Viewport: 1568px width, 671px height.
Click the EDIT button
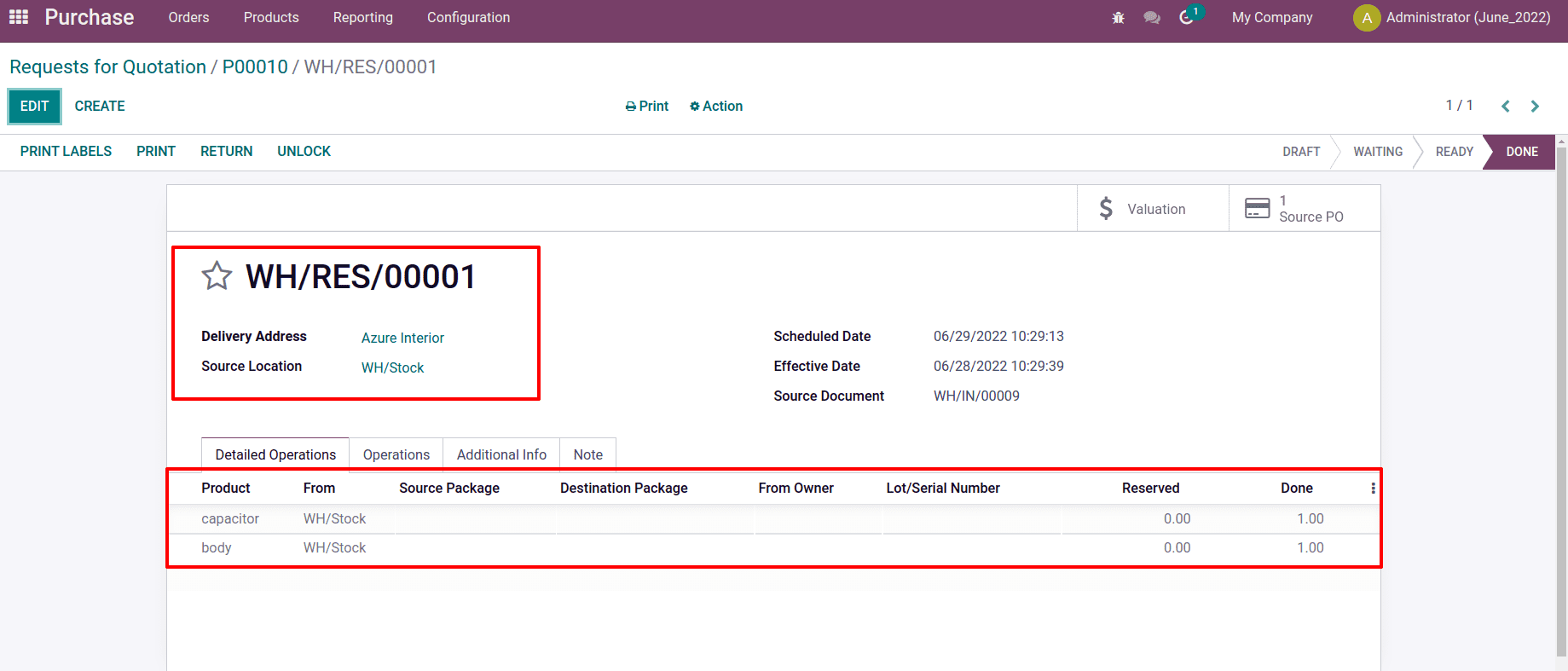[34, 106]
